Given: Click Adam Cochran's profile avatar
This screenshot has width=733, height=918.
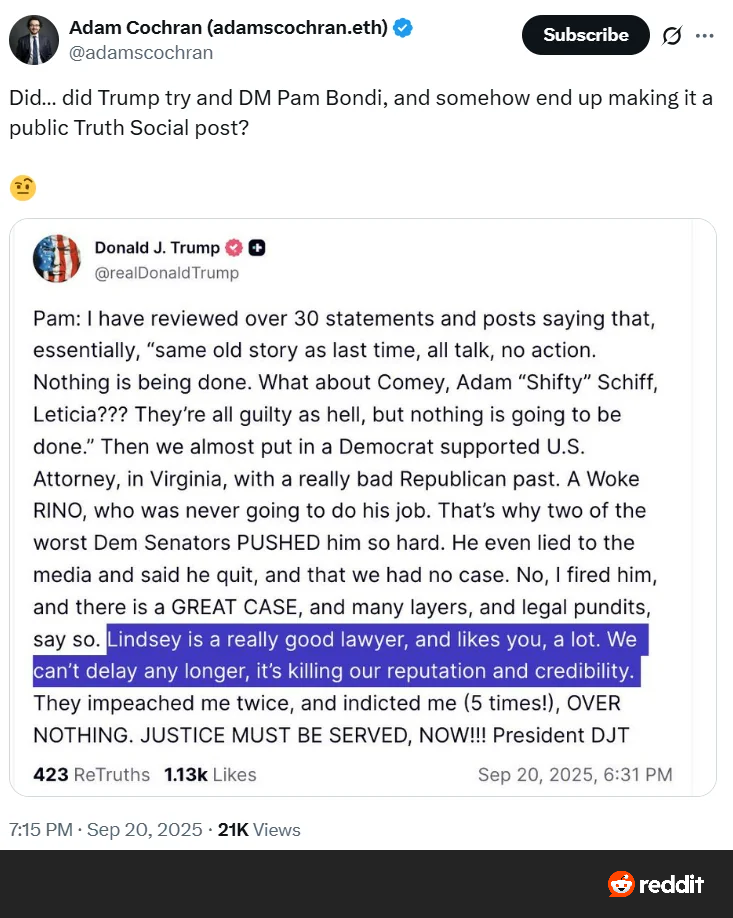Looking at the screenshot, I should tap(33, 40).
